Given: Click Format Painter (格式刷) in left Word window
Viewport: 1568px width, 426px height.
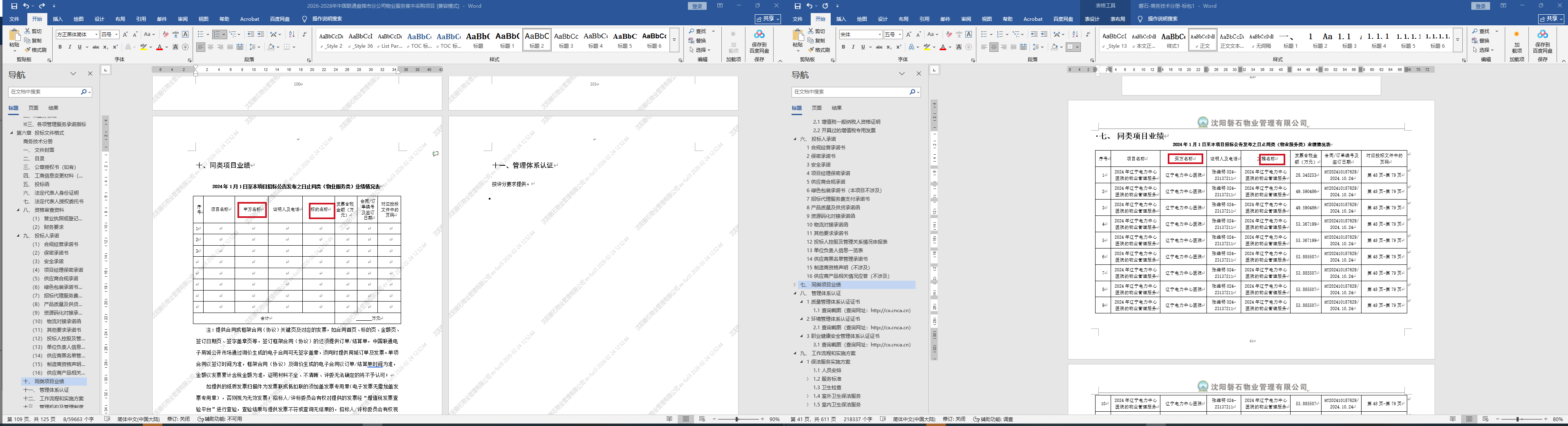Looking at the screenshot, I should click(35, 50).
